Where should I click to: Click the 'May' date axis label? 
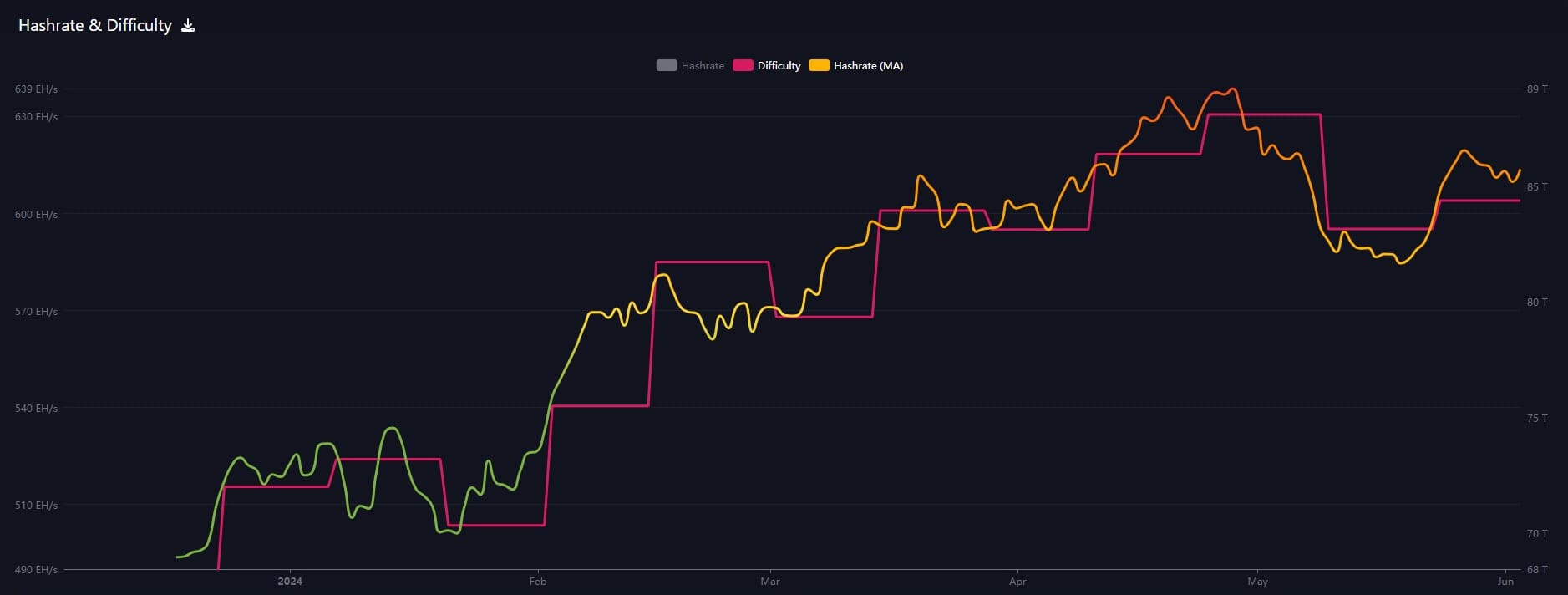(1257, 582)
